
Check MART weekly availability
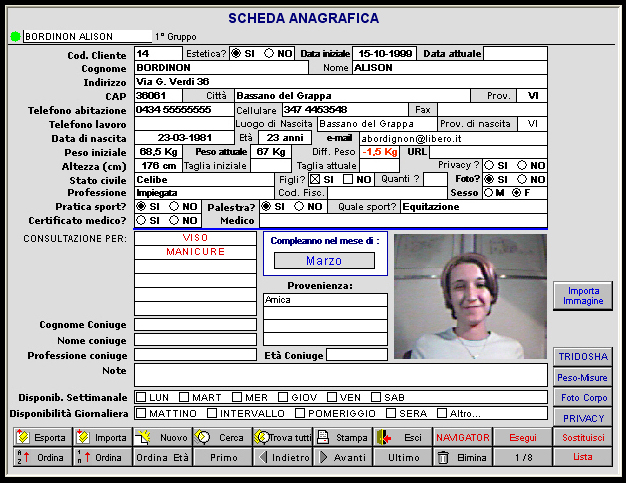pos(184,397)
